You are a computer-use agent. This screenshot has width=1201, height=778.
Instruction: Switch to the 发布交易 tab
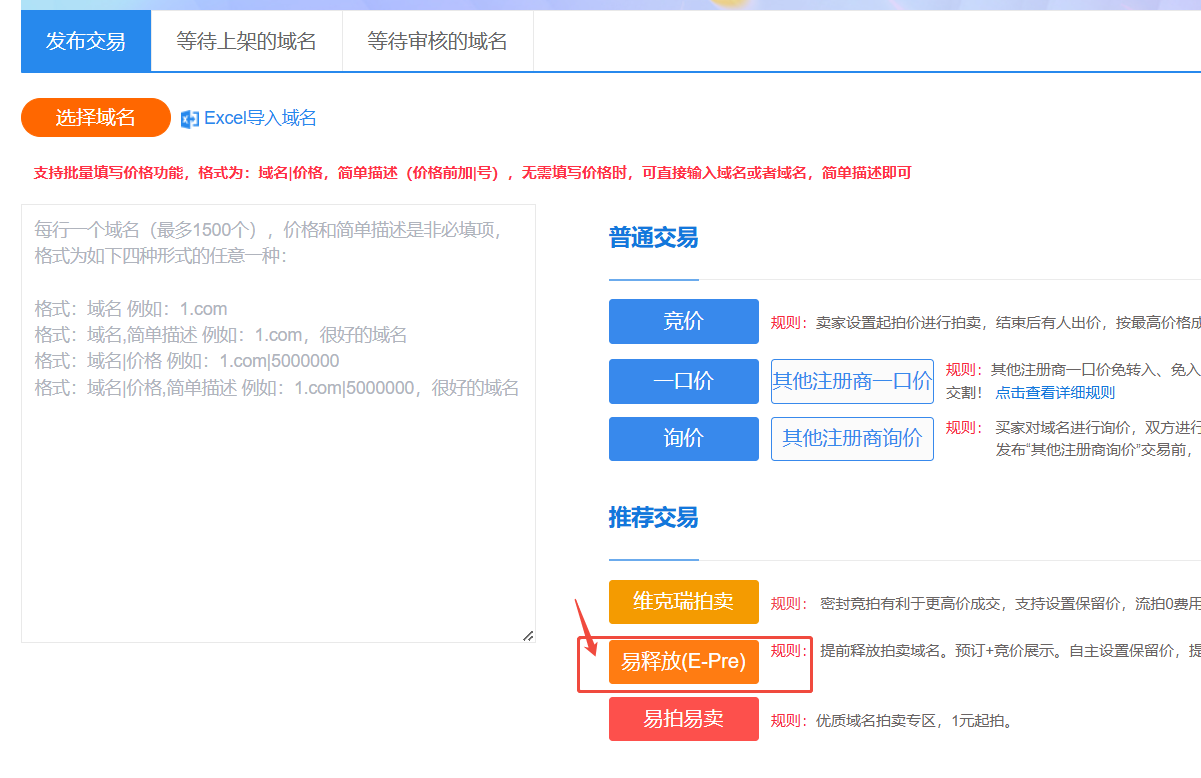click(86, 41)
